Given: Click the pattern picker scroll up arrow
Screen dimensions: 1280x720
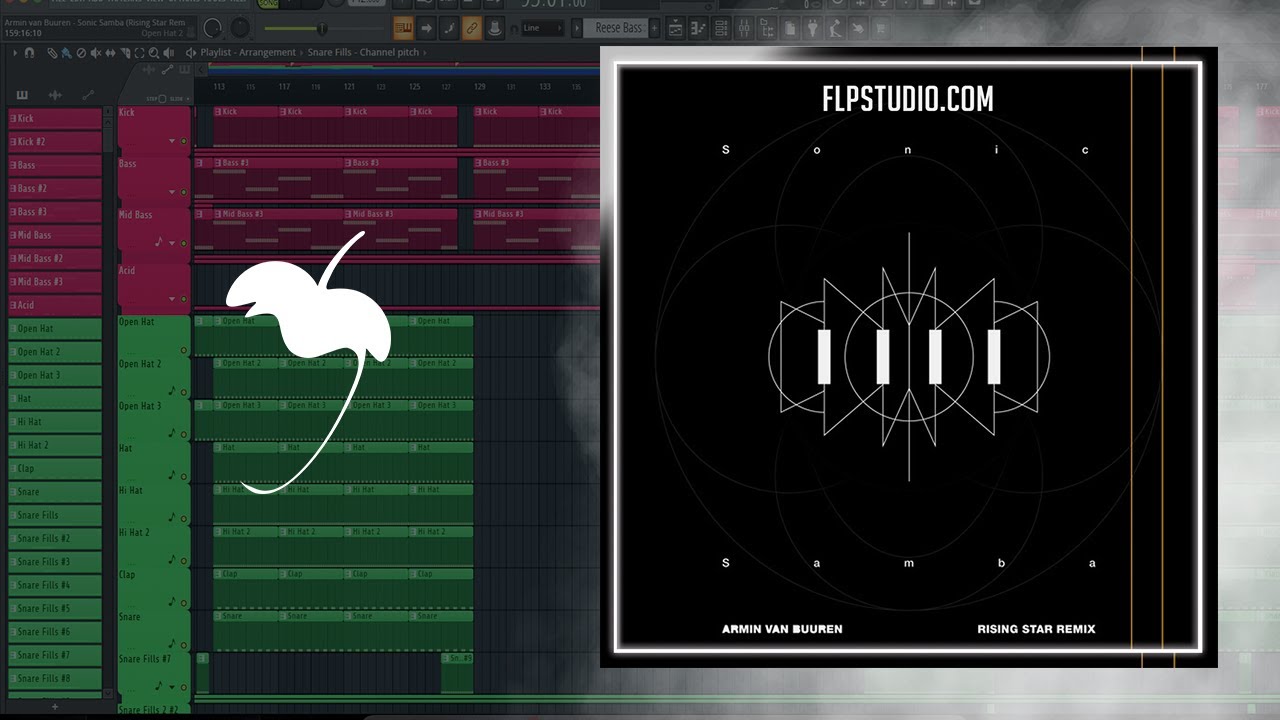Looking at the screenshot, I should tap(108, 122).
